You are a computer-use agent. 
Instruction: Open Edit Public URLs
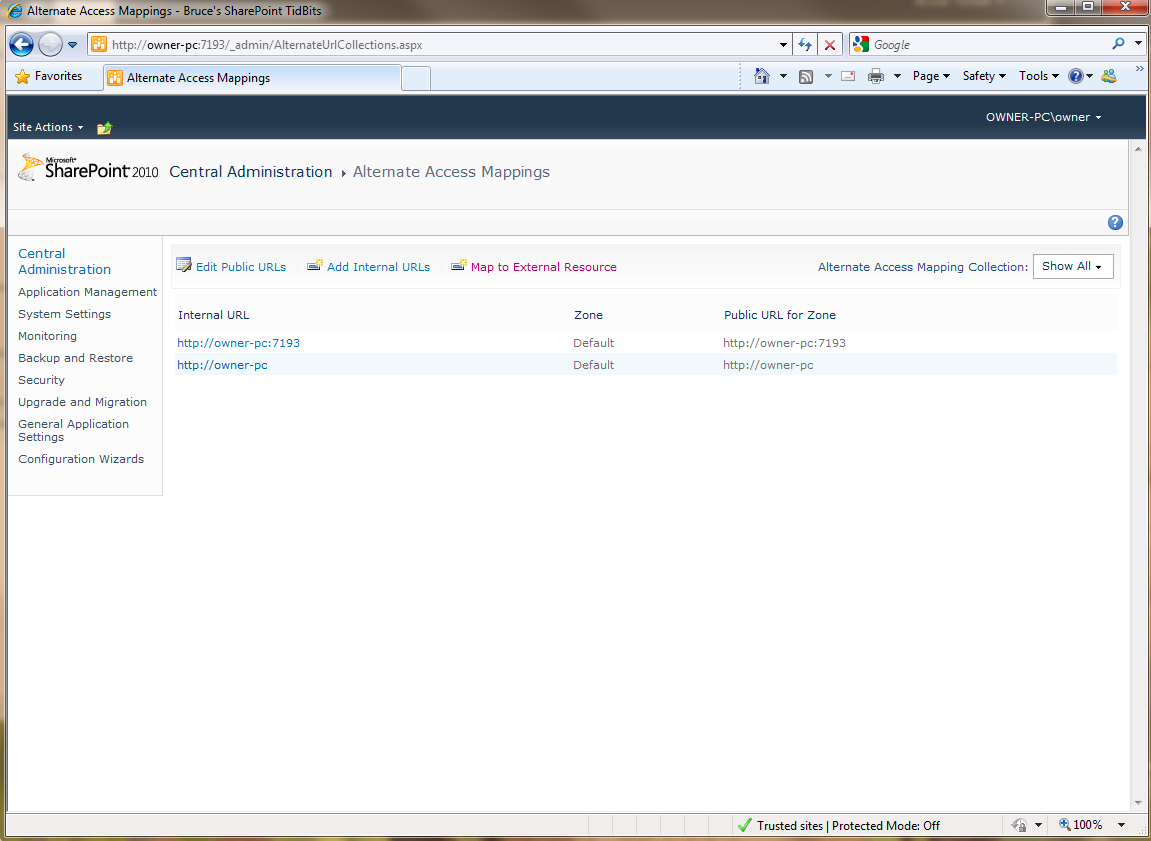coord(239,266)
